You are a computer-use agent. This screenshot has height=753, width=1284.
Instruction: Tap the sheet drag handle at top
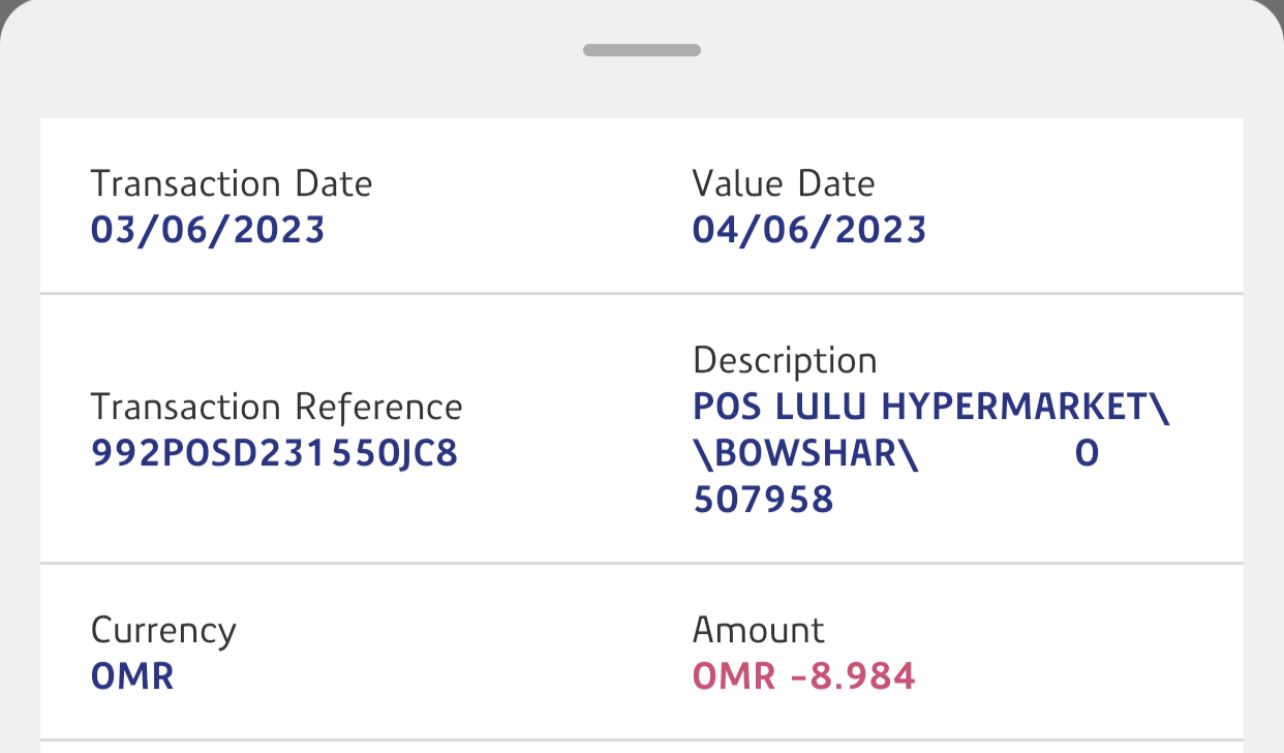(642, 50)
